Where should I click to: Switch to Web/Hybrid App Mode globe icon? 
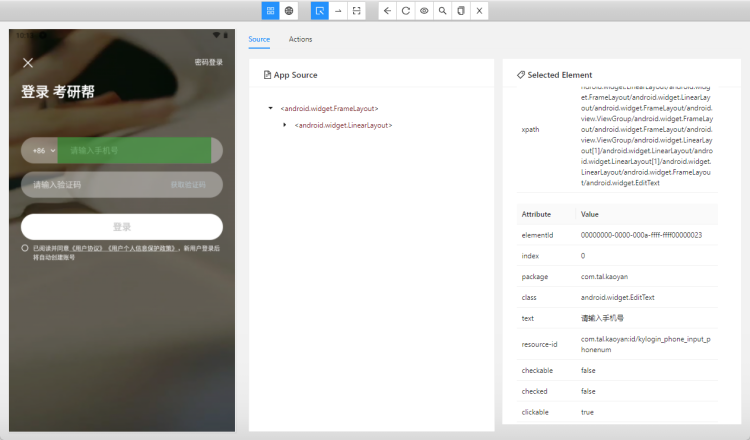click(289, 11)
